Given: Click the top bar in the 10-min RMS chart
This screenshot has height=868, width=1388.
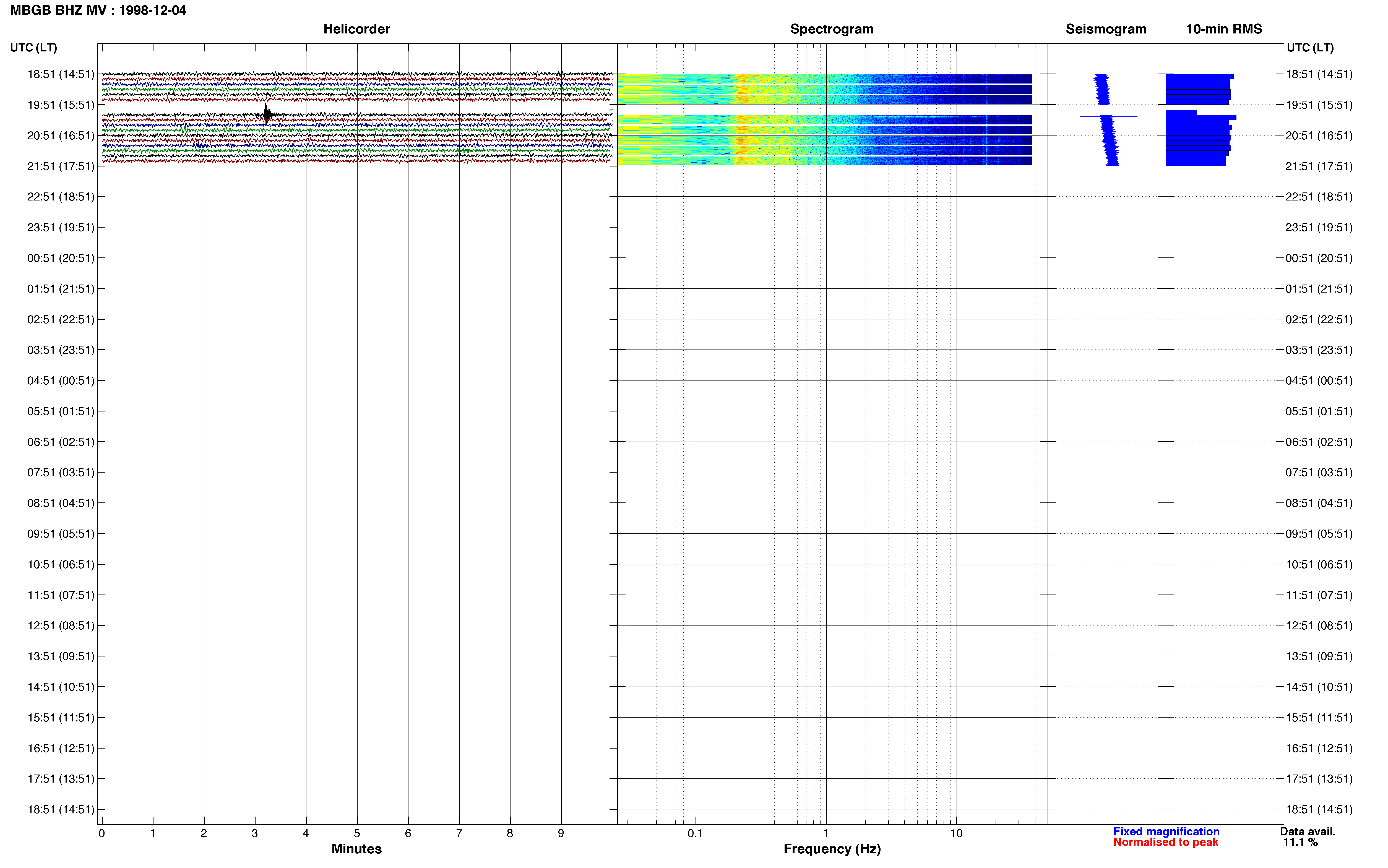Looking at the screenshot, I should coord(1199,76).
